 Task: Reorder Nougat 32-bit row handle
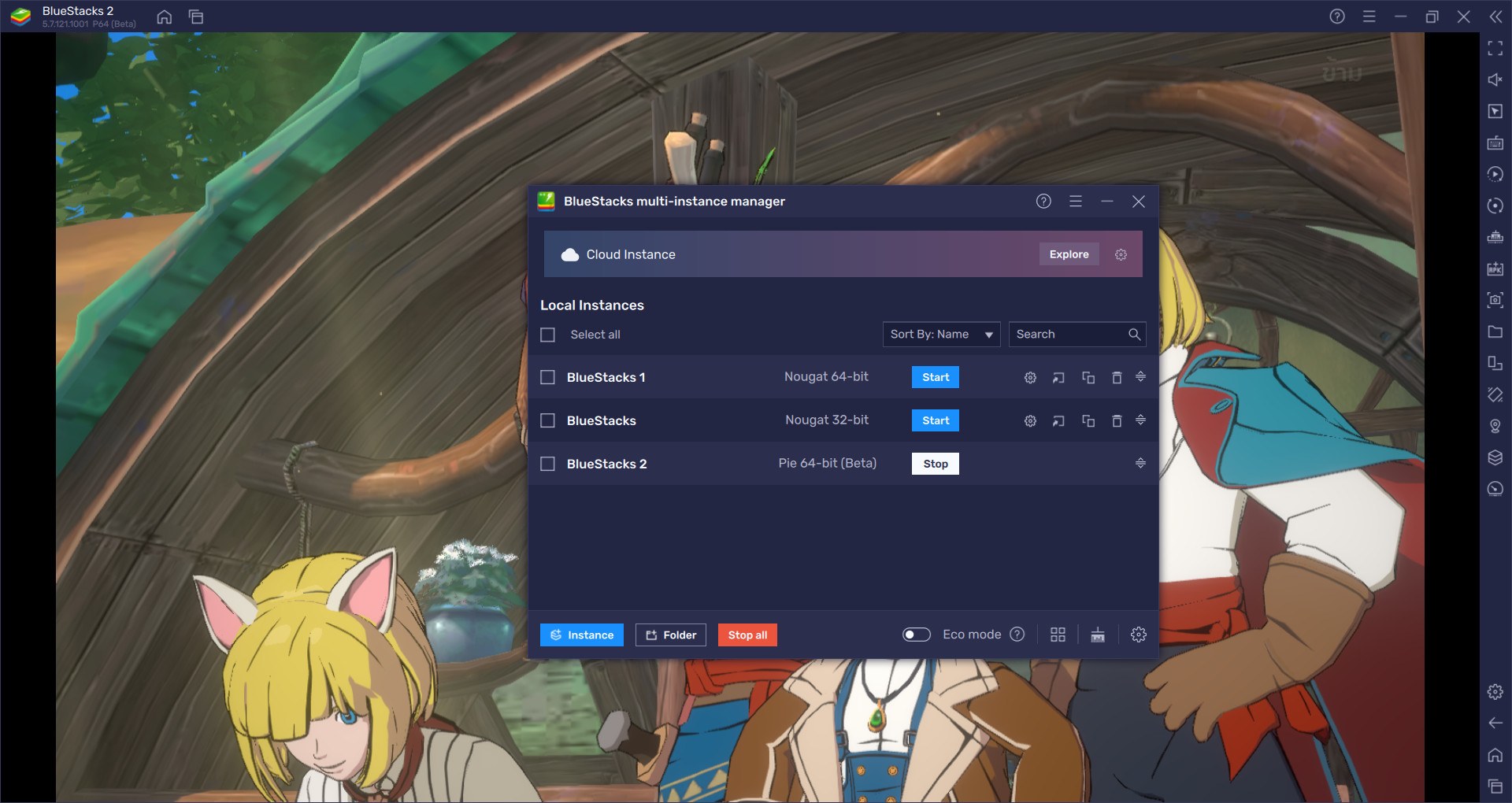click(x=1140, y=420)
